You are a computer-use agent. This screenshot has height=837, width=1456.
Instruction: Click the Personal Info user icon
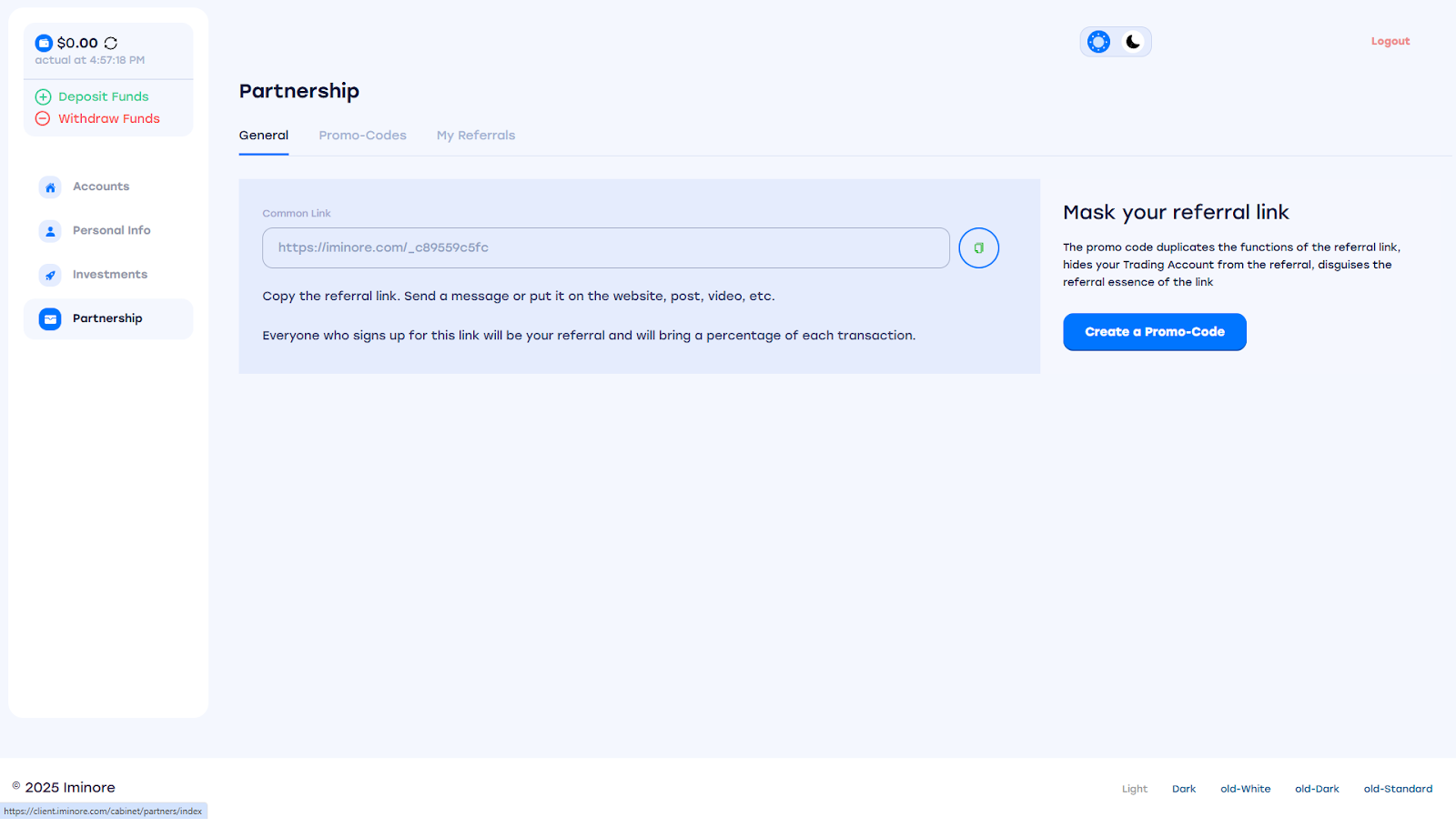tap(50, 231)
